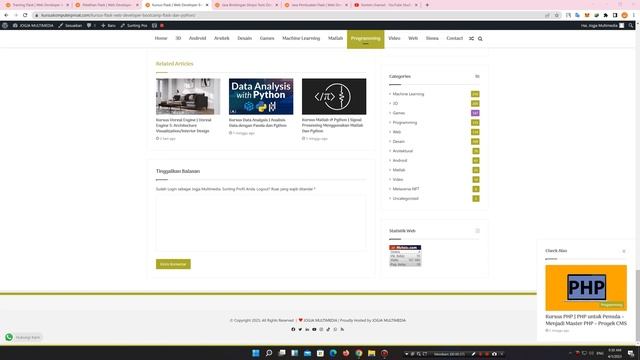Open the Hai, Jogja Multimedia account menu
Viewport: 640px width, 360px height.
[602, 25]
